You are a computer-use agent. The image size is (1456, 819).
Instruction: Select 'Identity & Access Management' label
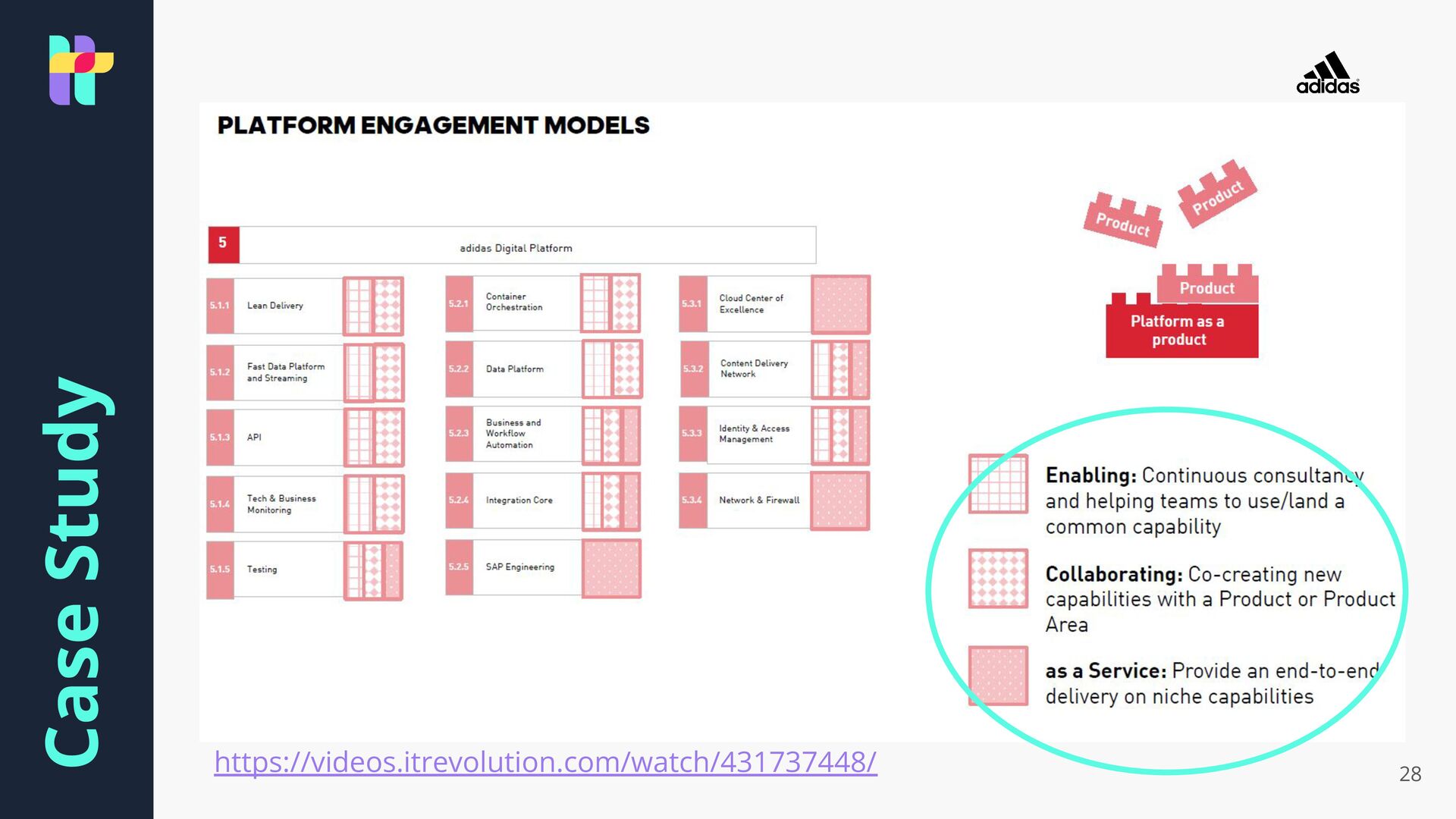(755, 434)
